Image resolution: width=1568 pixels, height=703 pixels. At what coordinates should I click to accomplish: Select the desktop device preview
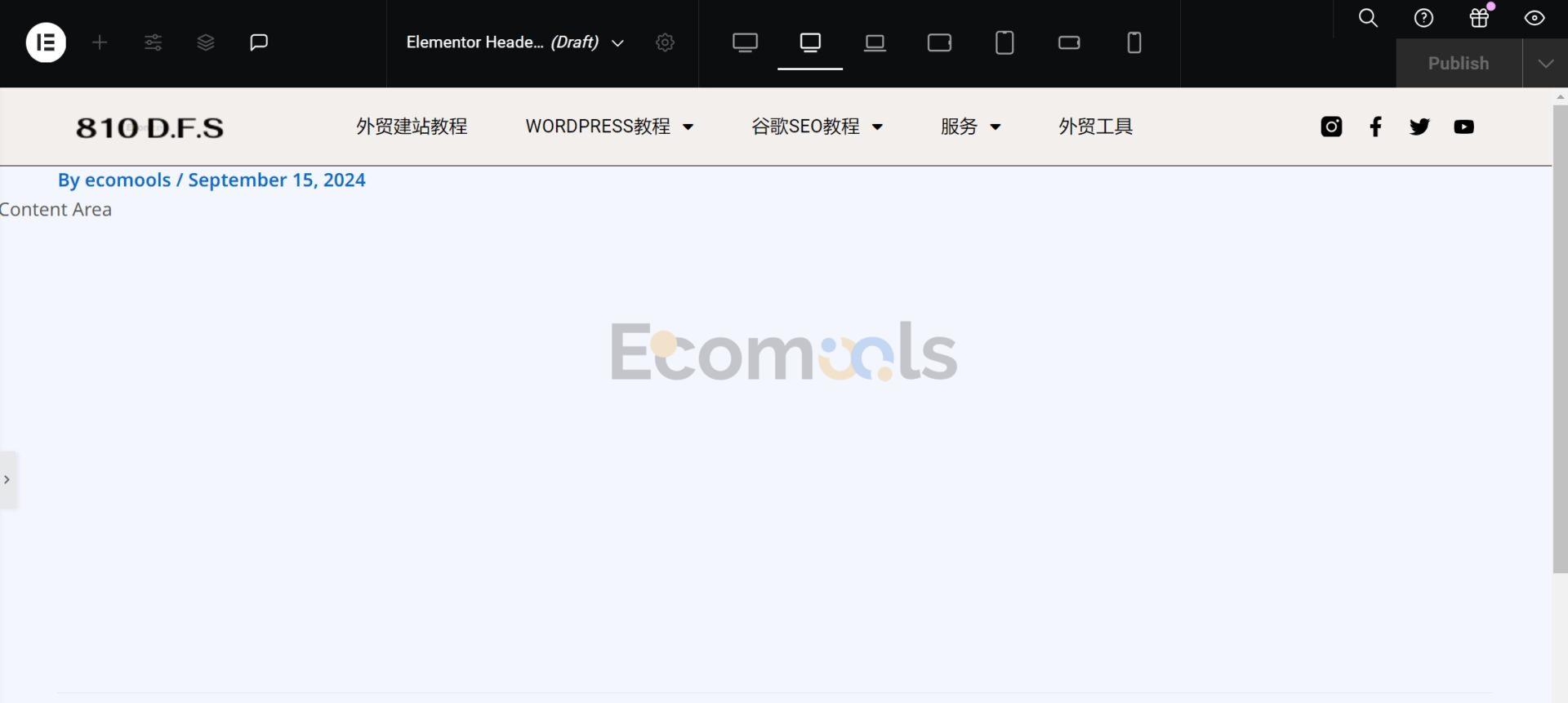(810, 42)
